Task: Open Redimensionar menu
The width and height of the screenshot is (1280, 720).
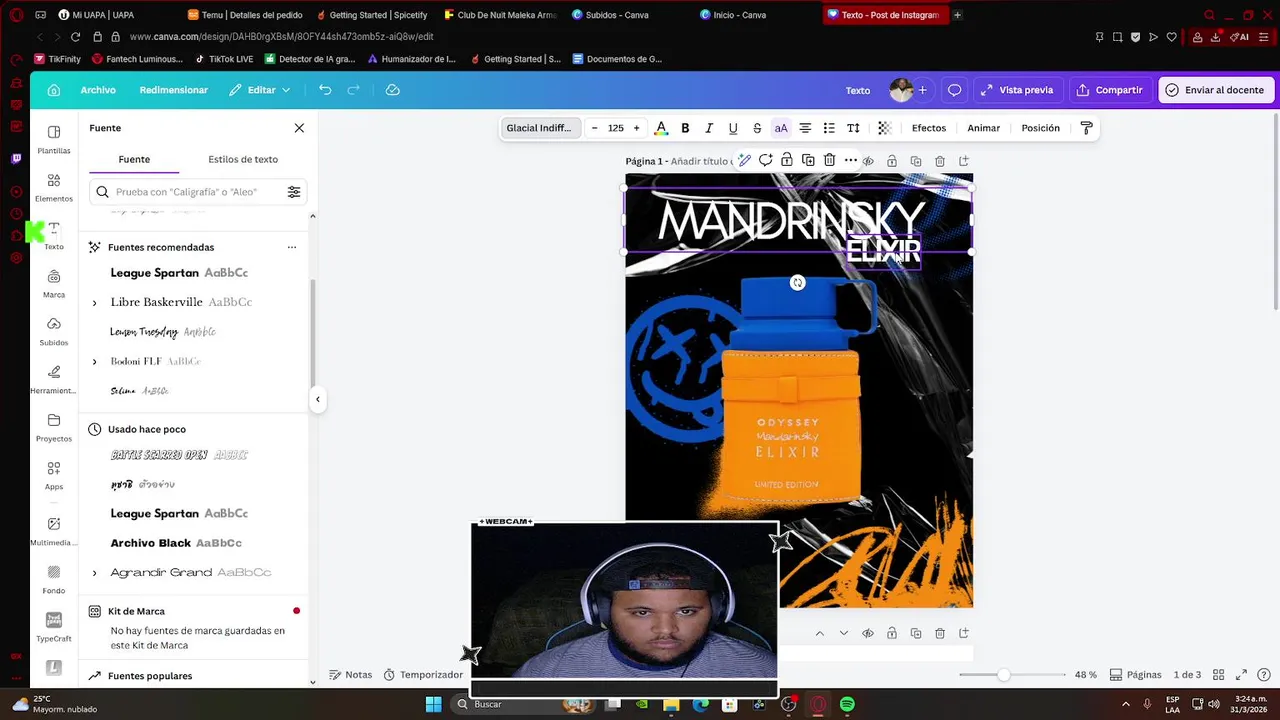Action: click(174, 90)
